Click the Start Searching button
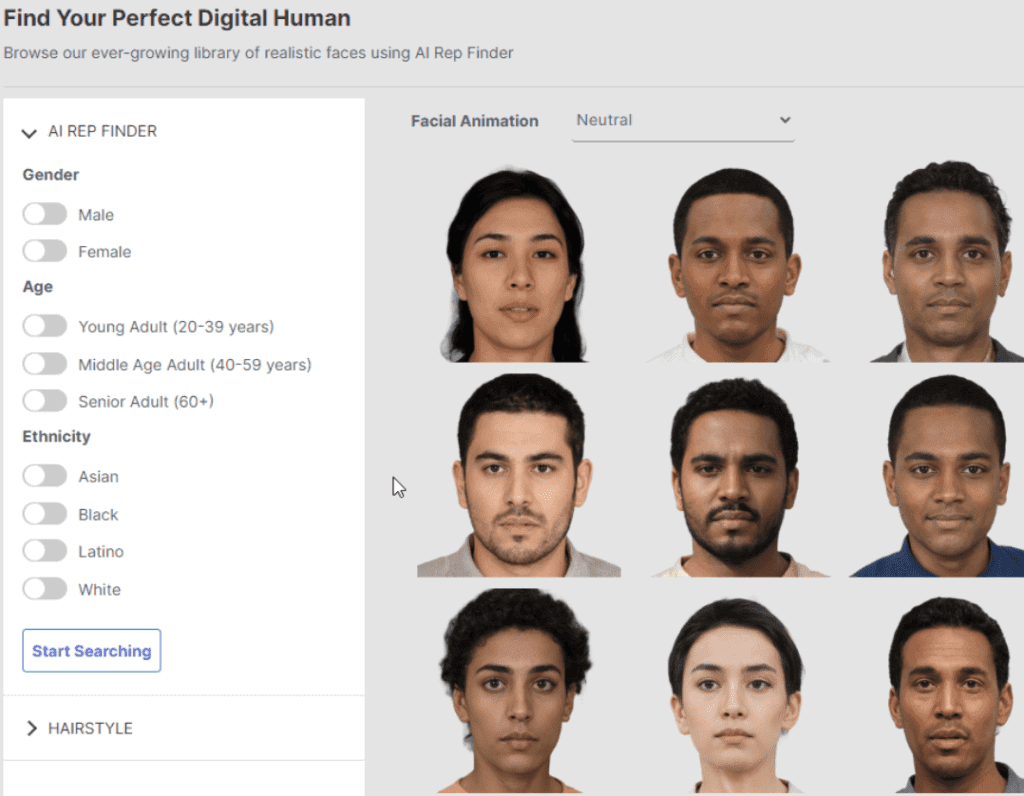The width and height of the screenshot is (1024, 796). click(x=91, y=651)
